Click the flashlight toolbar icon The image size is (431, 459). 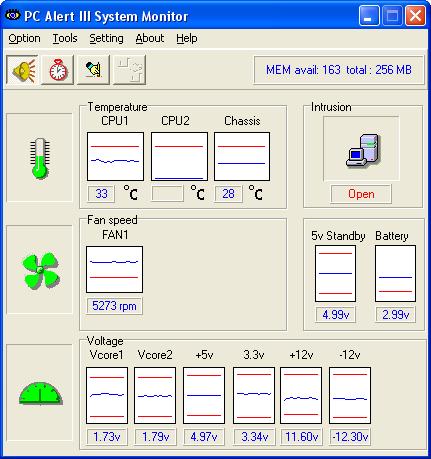pos(93,70)
